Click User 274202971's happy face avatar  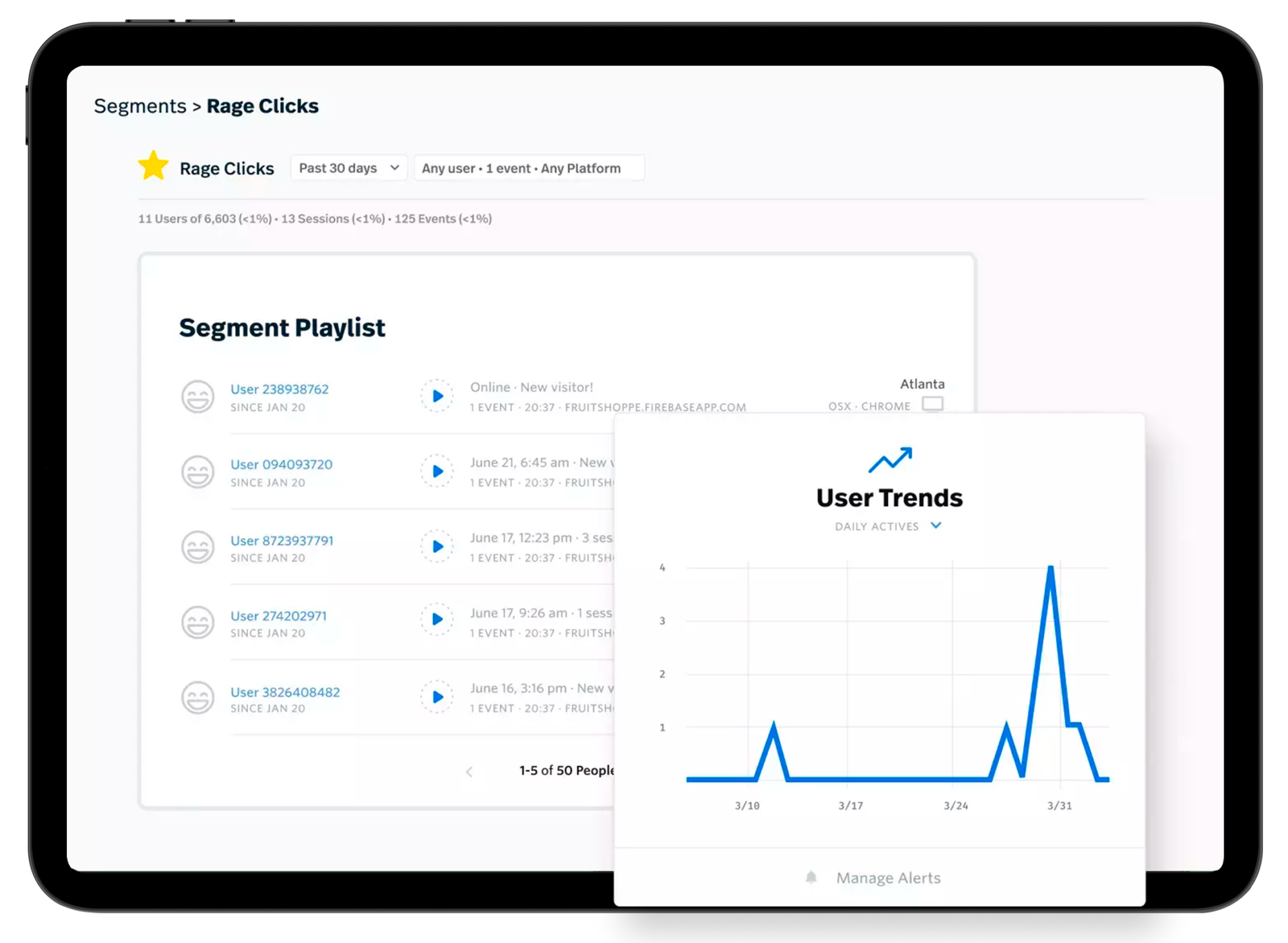pos(198,622)
